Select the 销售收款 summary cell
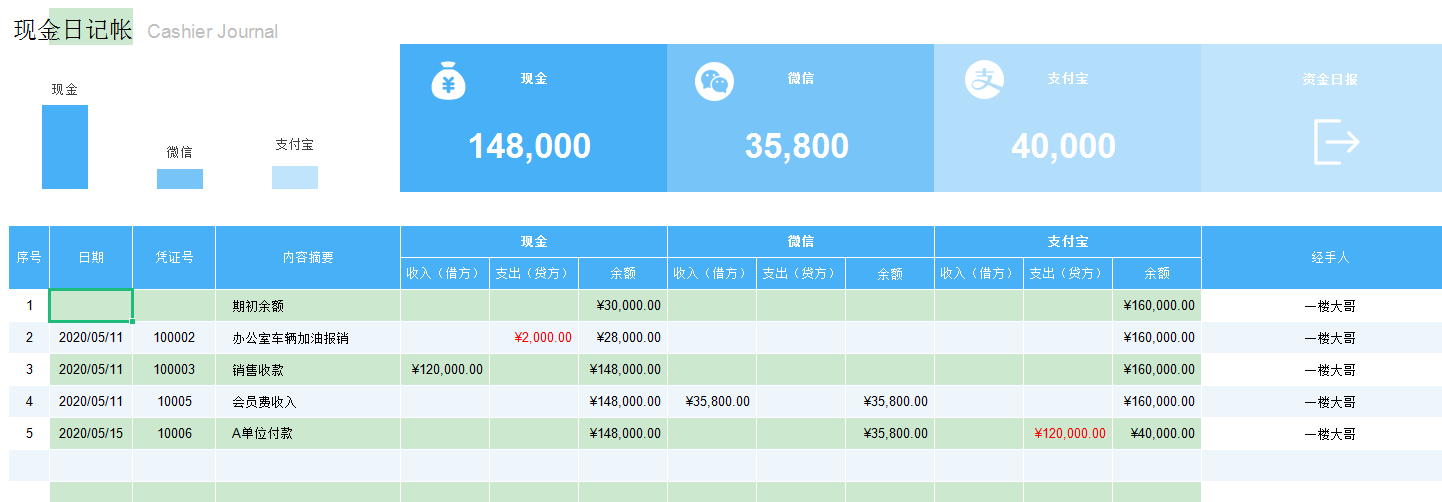The image size is (1442, 502). point(308,370)
